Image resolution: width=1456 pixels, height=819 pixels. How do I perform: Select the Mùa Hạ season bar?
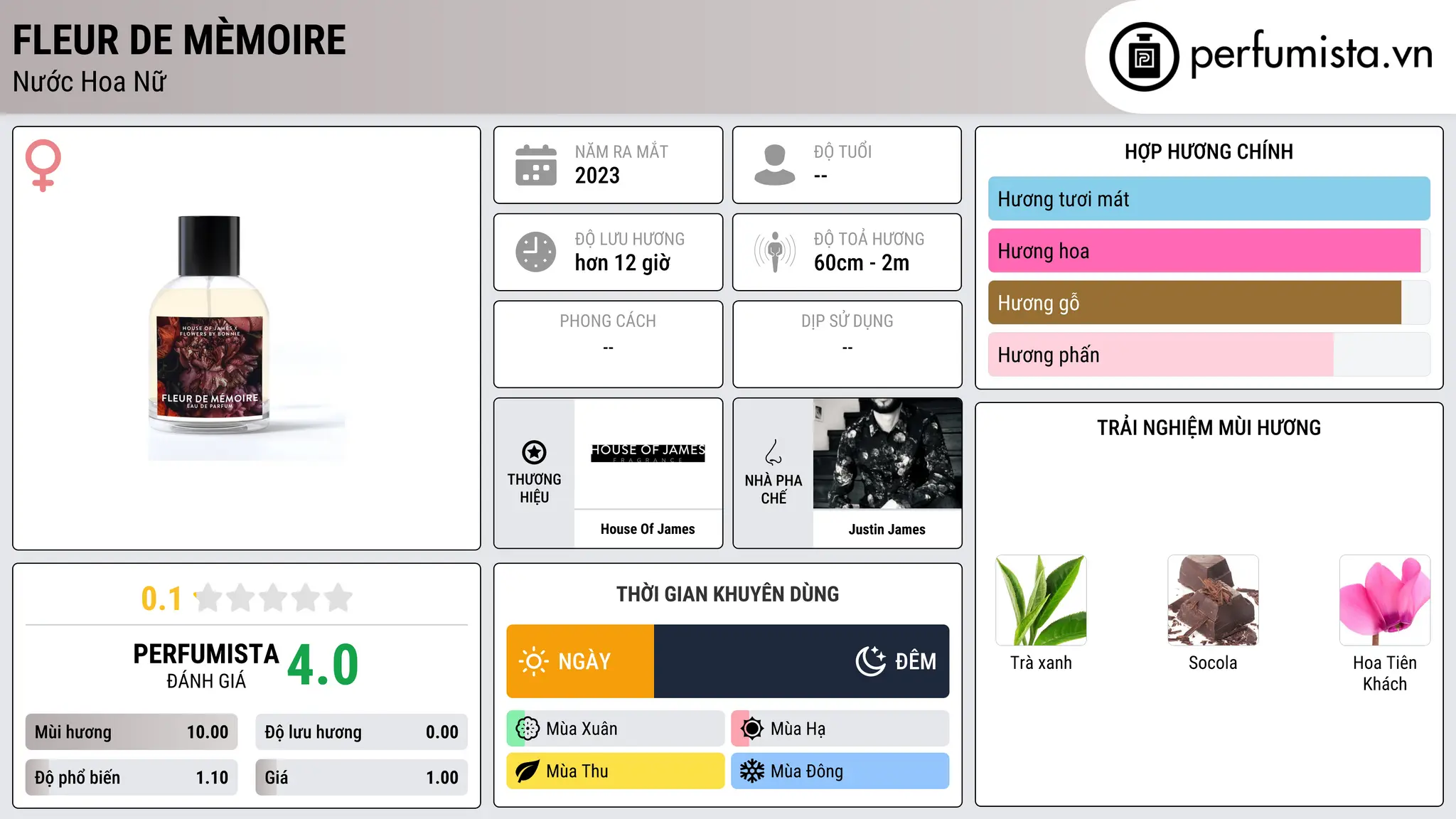[x=840, y=729]
